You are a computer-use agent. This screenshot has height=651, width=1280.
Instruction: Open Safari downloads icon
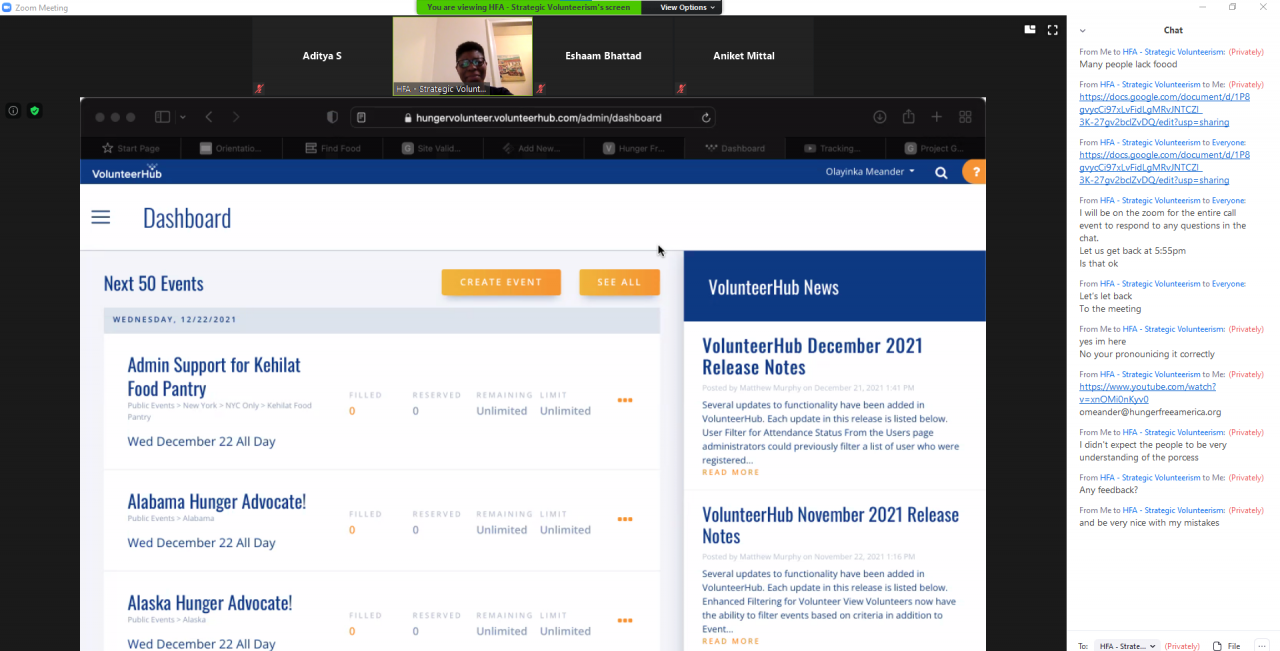[x=880, y=117]
